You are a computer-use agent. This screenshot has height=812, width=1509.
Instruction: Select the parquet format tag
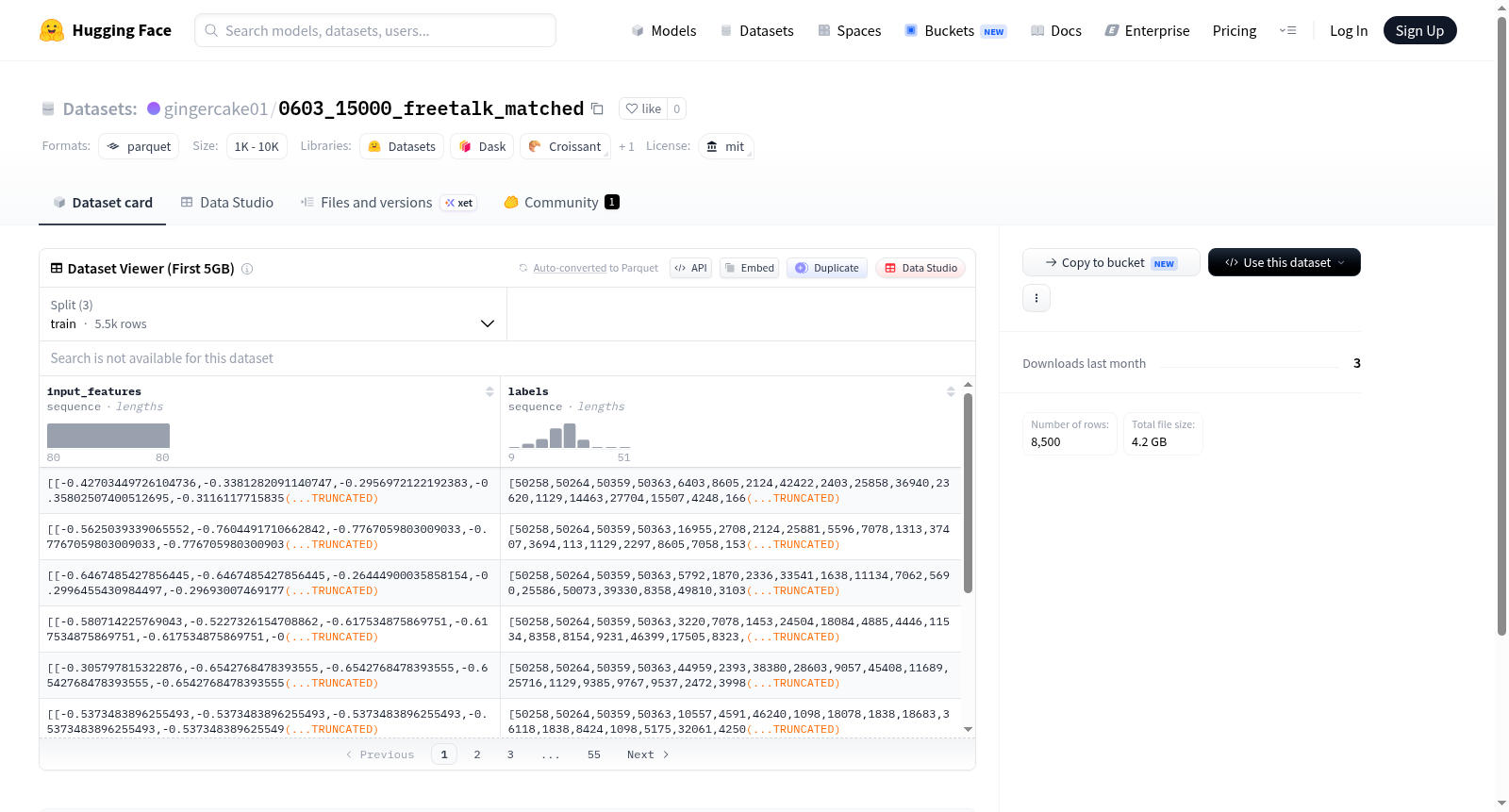pos(139,146)
